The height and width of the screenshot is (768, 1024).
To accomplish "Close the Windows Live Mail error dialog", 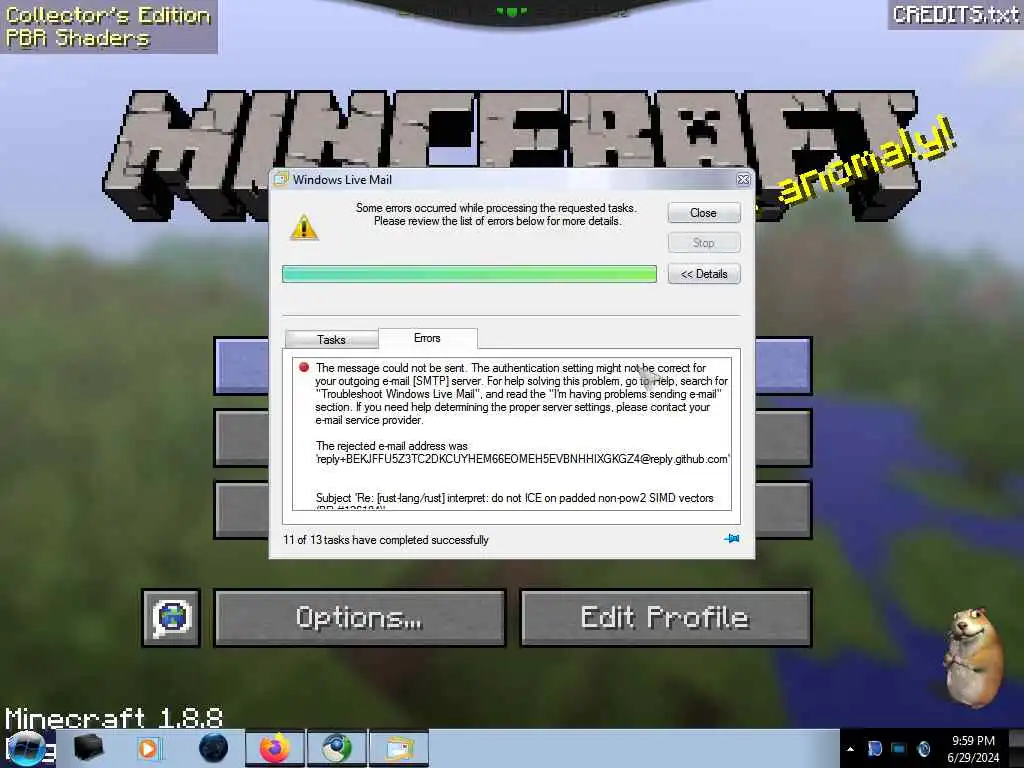I will point(703,213).
